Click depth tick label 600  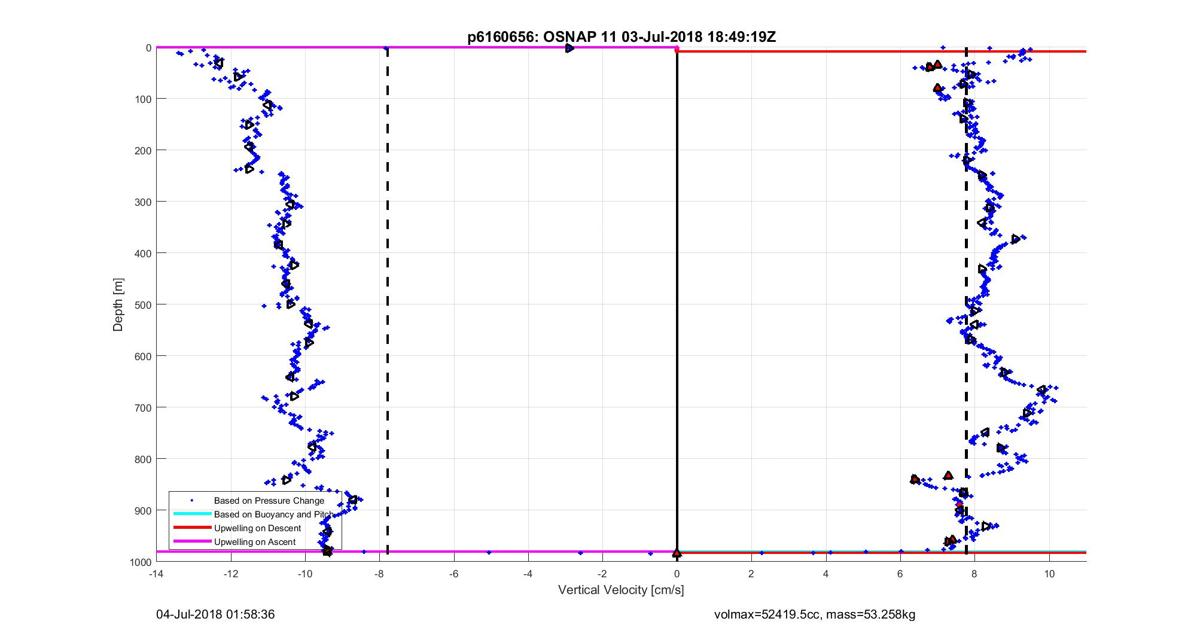142,356
